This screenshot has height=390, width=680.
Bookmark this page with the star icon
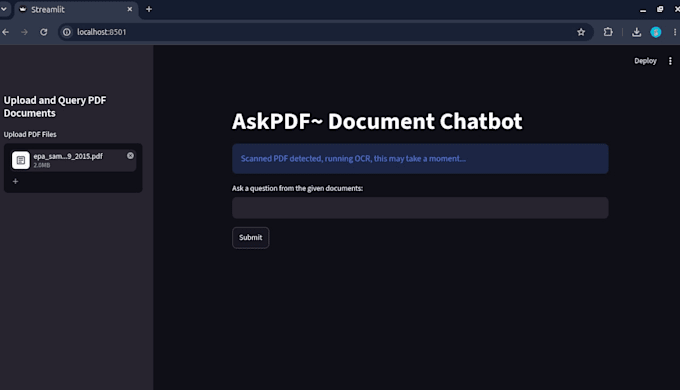point(581,32)
